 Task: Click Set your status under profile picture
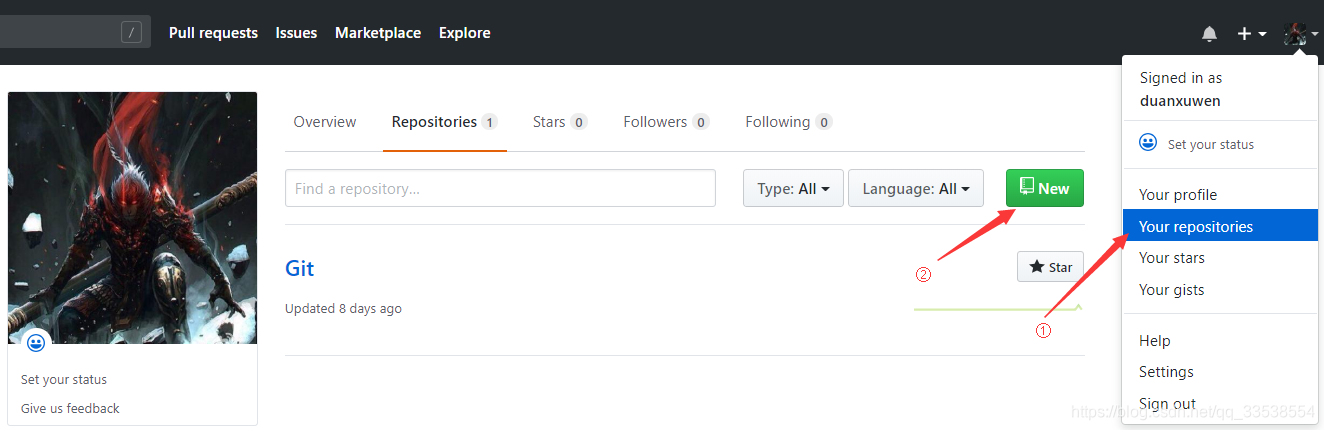[64, 380]
